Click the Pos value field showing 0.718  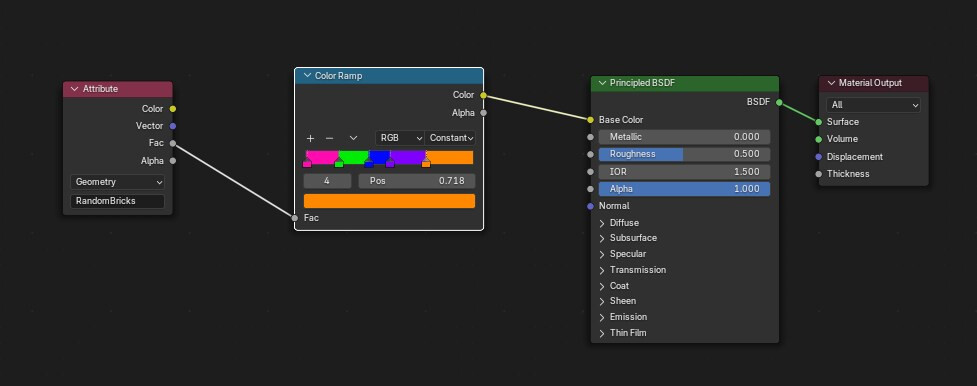pyautogui.click(x=417, y=181)
